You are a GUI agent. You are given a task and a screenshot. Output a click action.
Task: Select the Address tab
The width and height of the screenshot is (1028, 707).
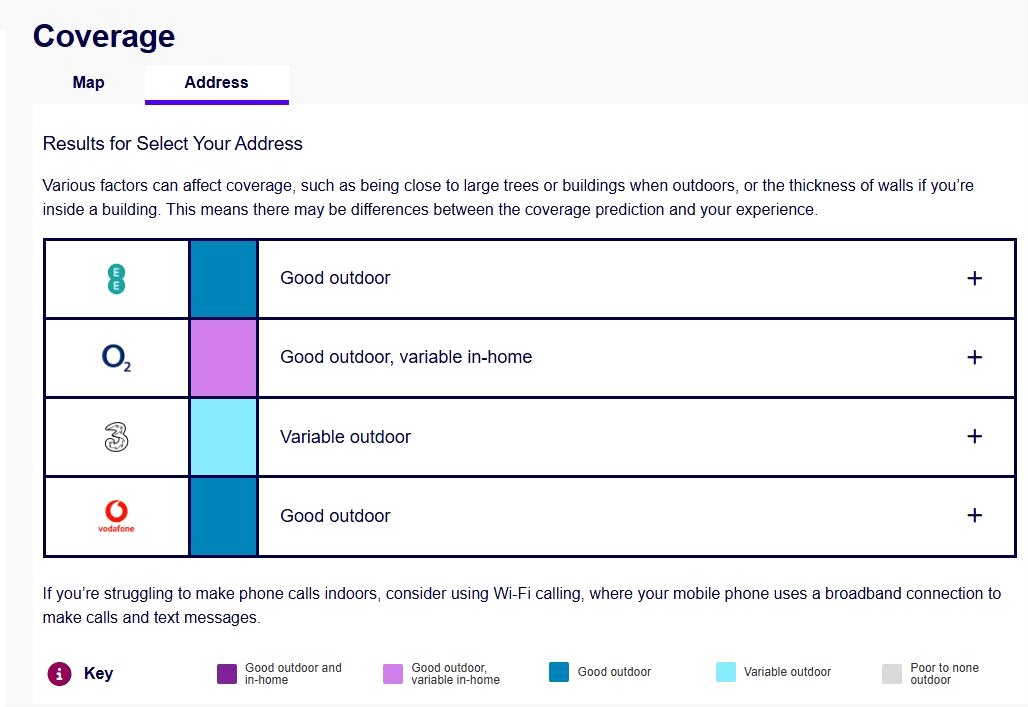click(x=216, y=83)
